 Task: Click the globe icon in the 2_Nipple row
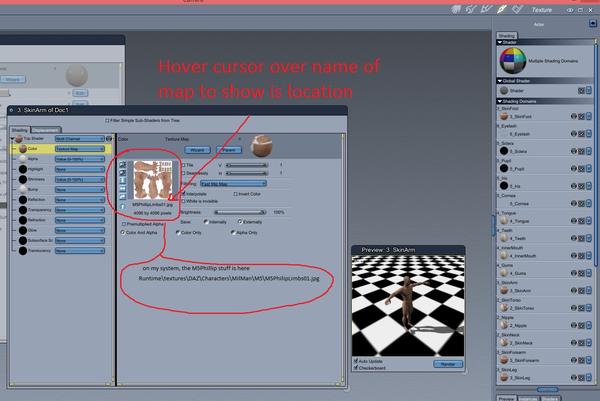(x=574, y=325)
